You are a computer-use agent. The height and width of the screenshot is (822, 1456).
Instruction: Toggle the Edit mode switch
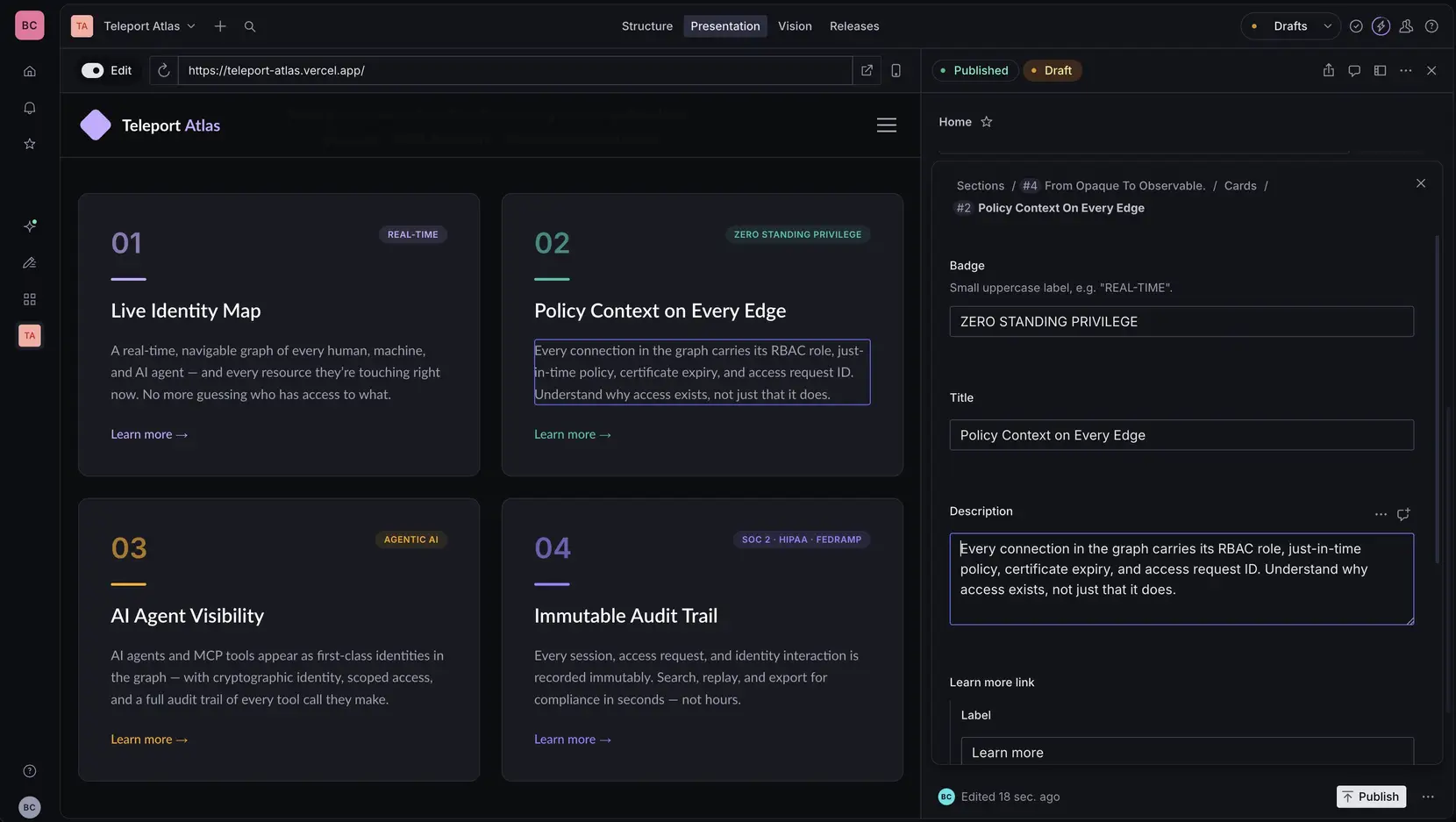(x=93, y=70)
